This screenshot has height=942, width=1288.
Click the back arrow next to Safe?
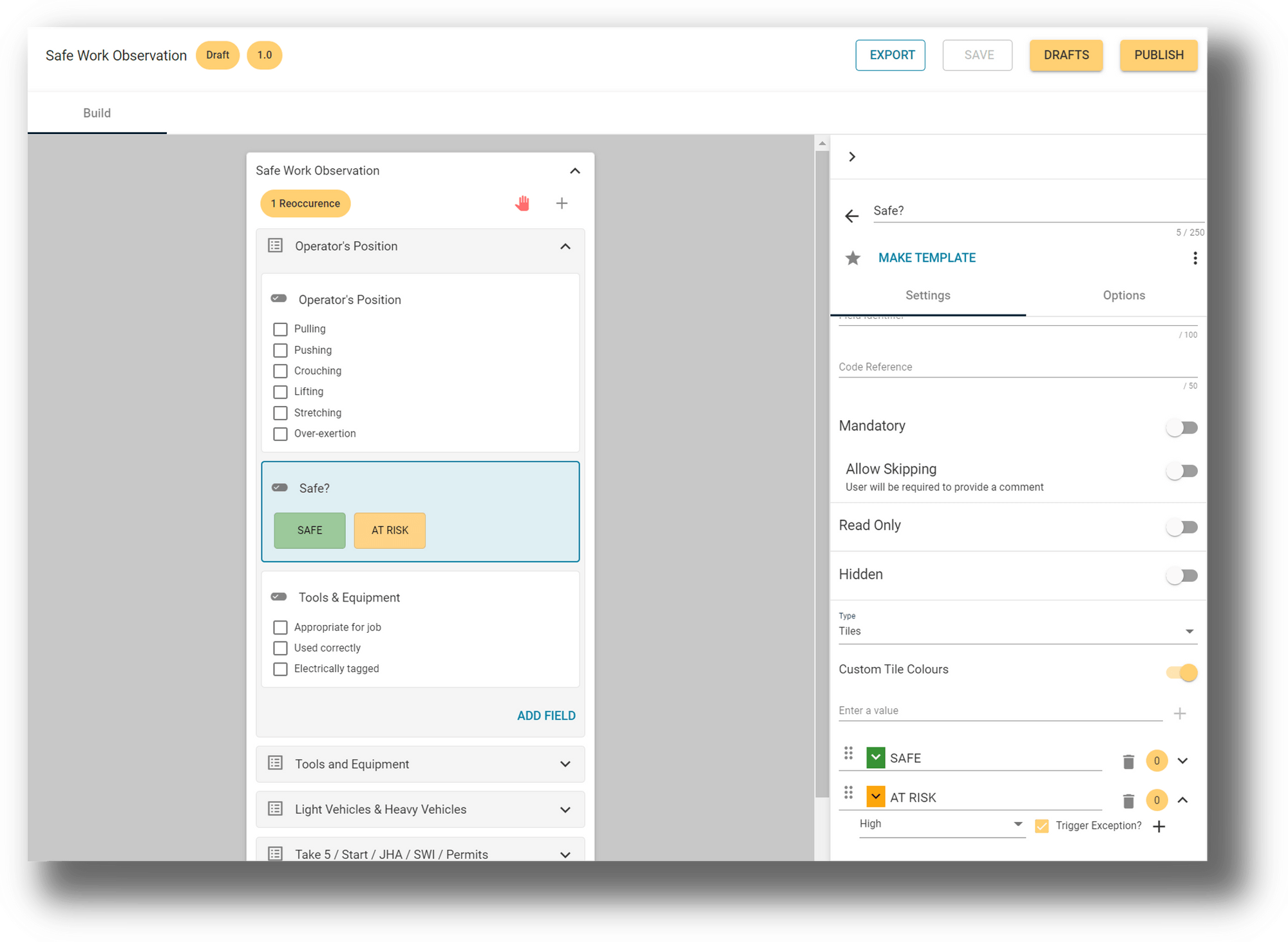point(851,216)
